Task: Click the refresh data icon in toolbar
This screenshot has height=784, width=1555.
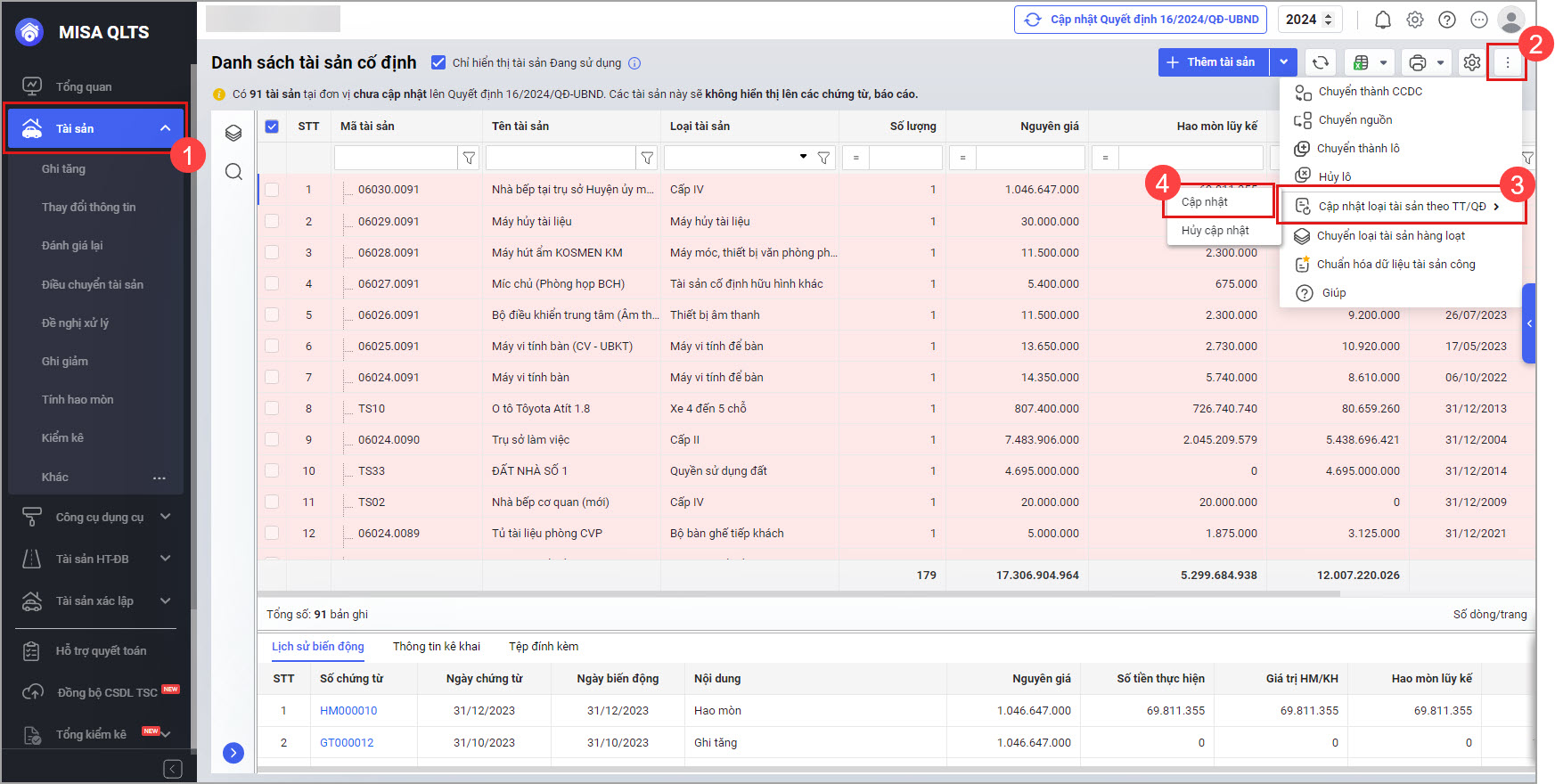Action: (x=1321, y=62)
